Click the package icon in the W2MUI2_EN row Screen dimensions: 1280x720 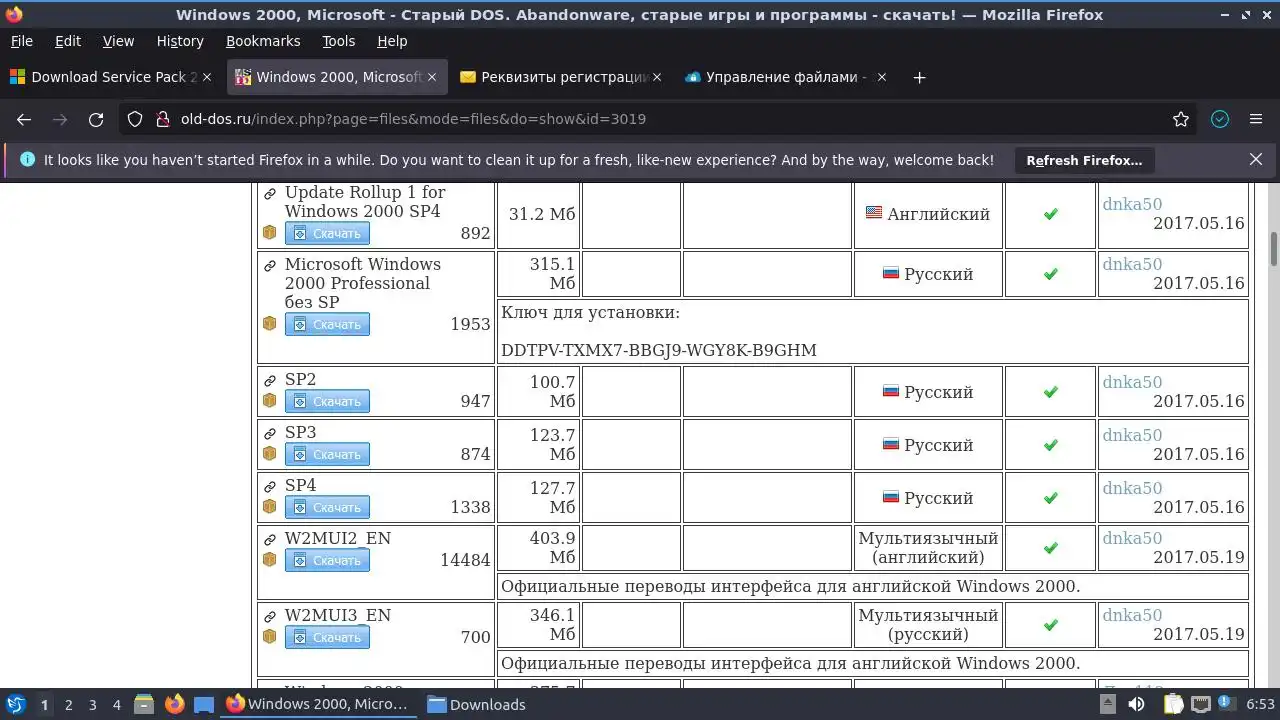pyautogui.click(x=269, y=559)
